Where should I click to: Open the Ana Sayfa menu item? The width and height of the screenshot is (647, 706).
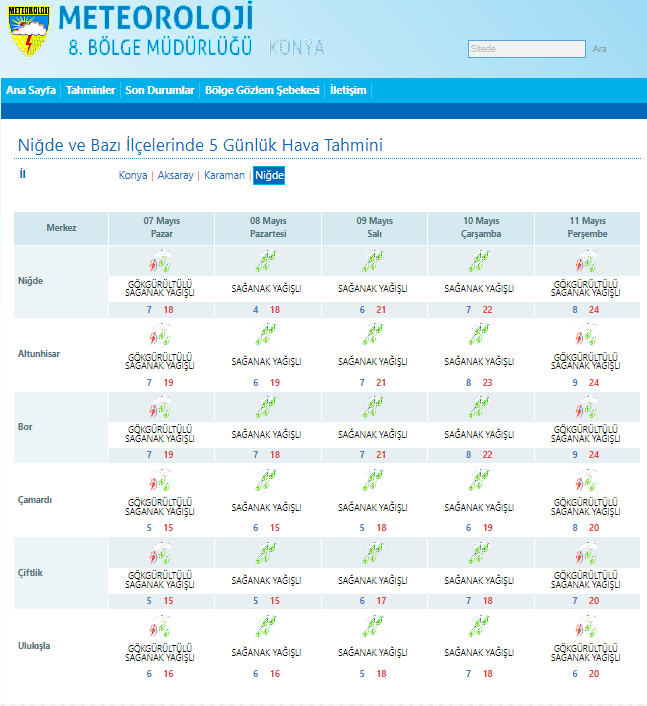[31, 90]
